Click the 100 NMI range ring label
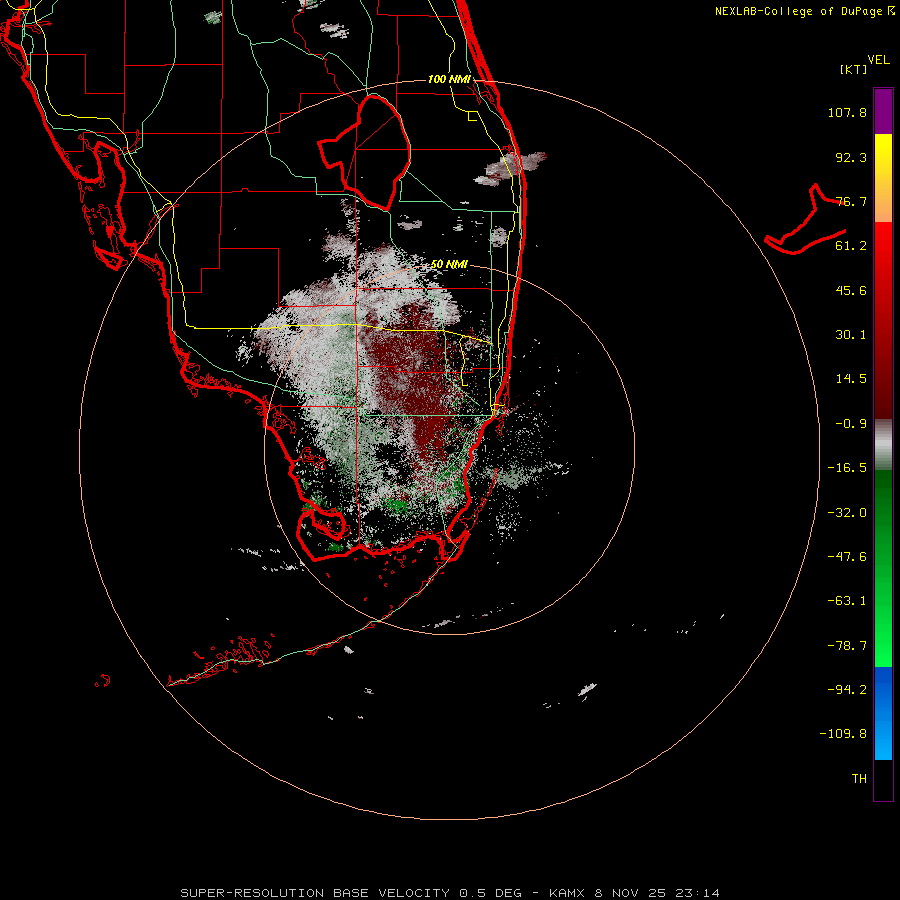This screenshot has height=900, width=900. tap(449, 79)
